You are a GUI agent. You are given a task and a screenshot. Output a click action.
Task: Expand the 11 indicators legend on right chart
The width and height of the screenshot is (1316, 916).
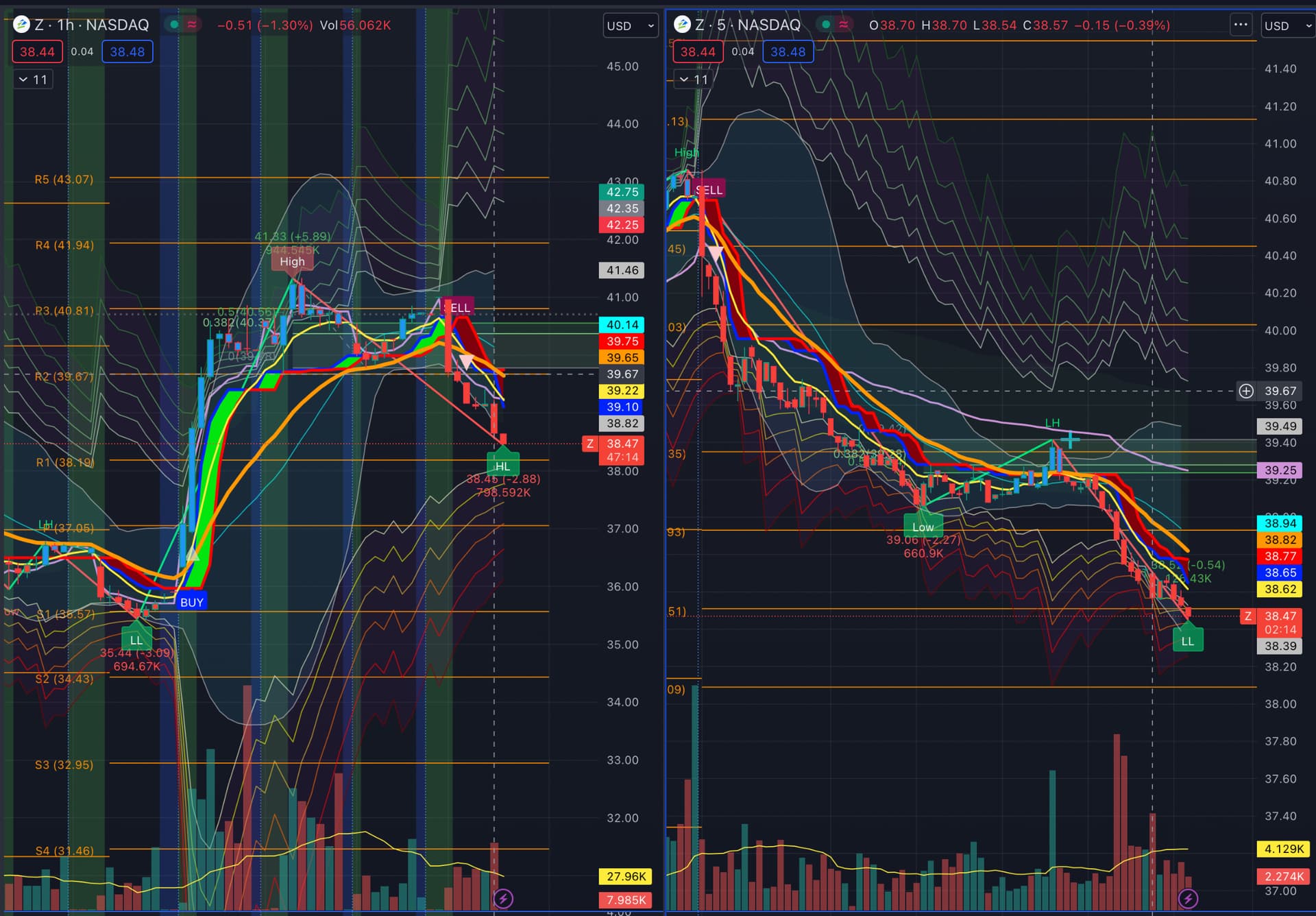(x=693, y=80)
